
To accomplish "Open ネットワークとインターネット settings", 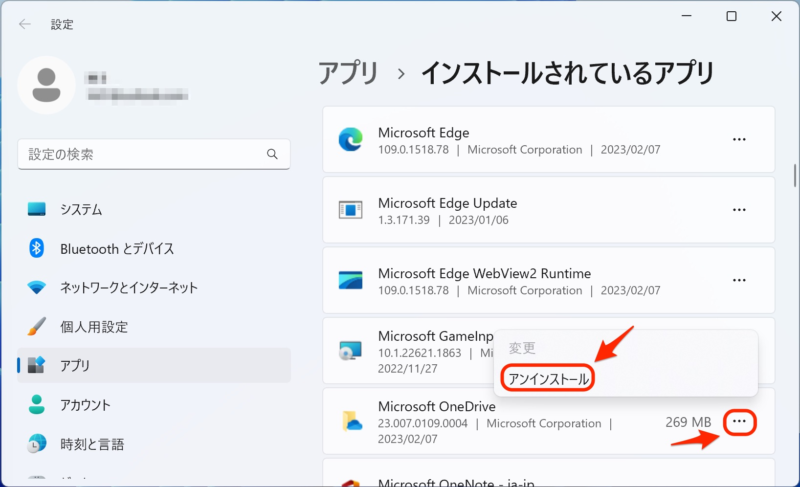I will tap(154, 287).
